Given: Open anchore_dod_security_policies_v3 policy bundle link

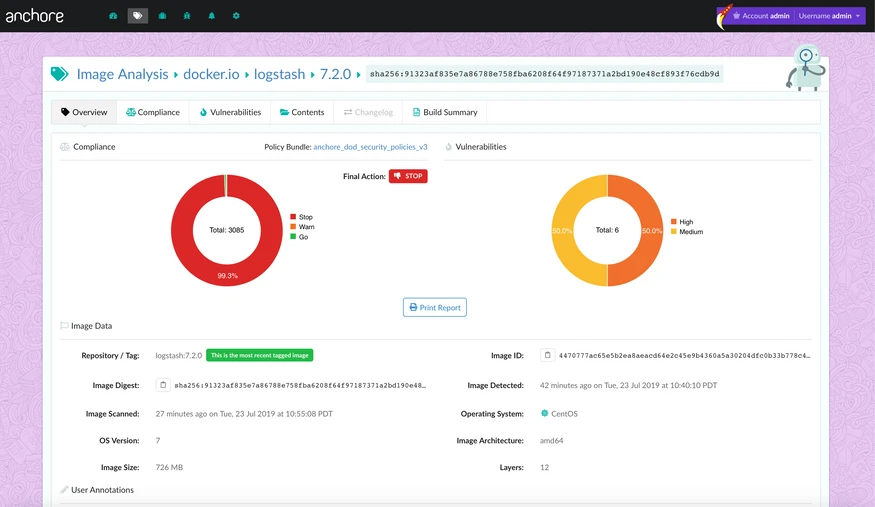Looking at the screenshot, I should [370, 147].
